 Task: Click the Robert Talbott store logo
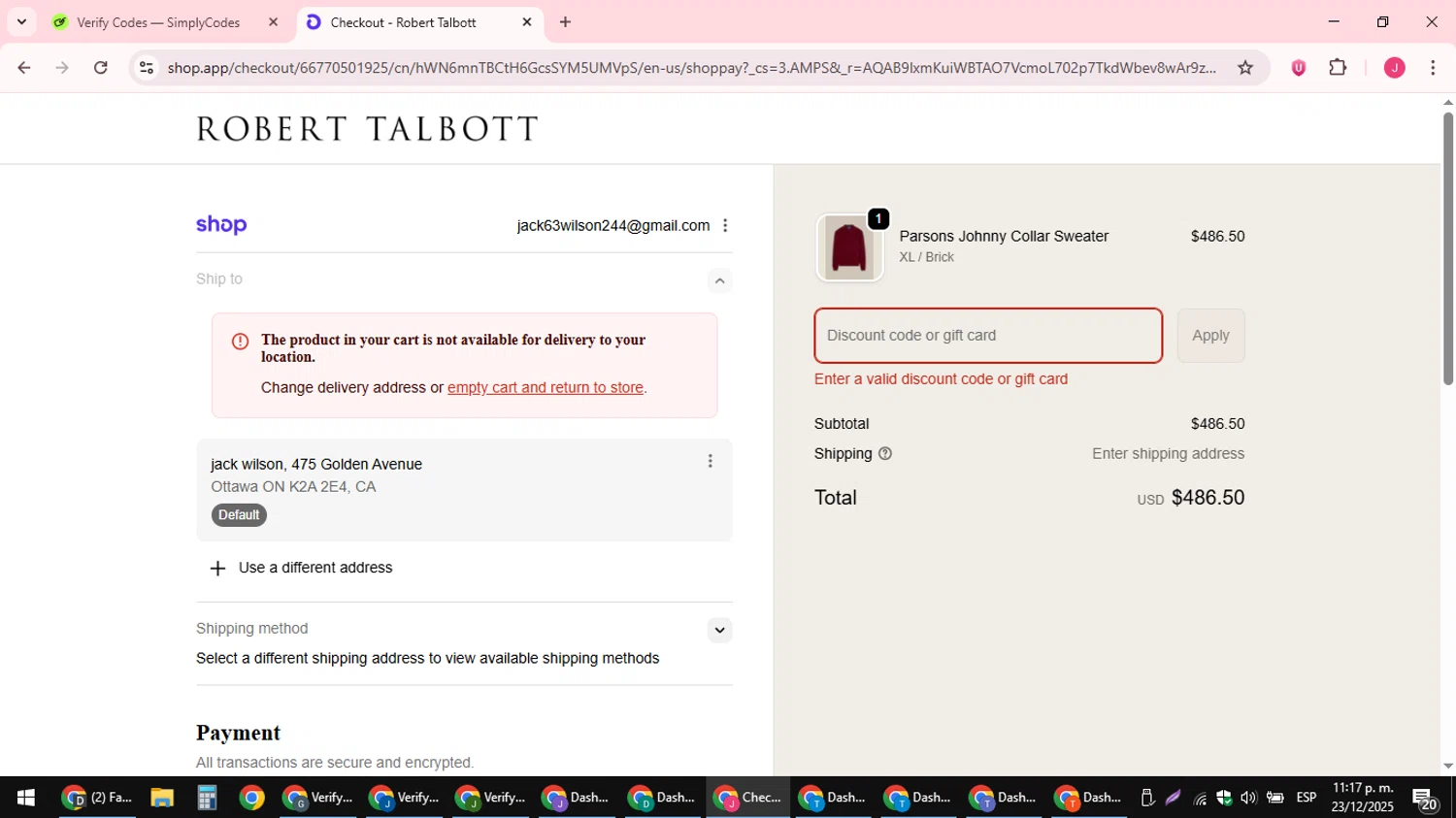(x=367, y=129)
